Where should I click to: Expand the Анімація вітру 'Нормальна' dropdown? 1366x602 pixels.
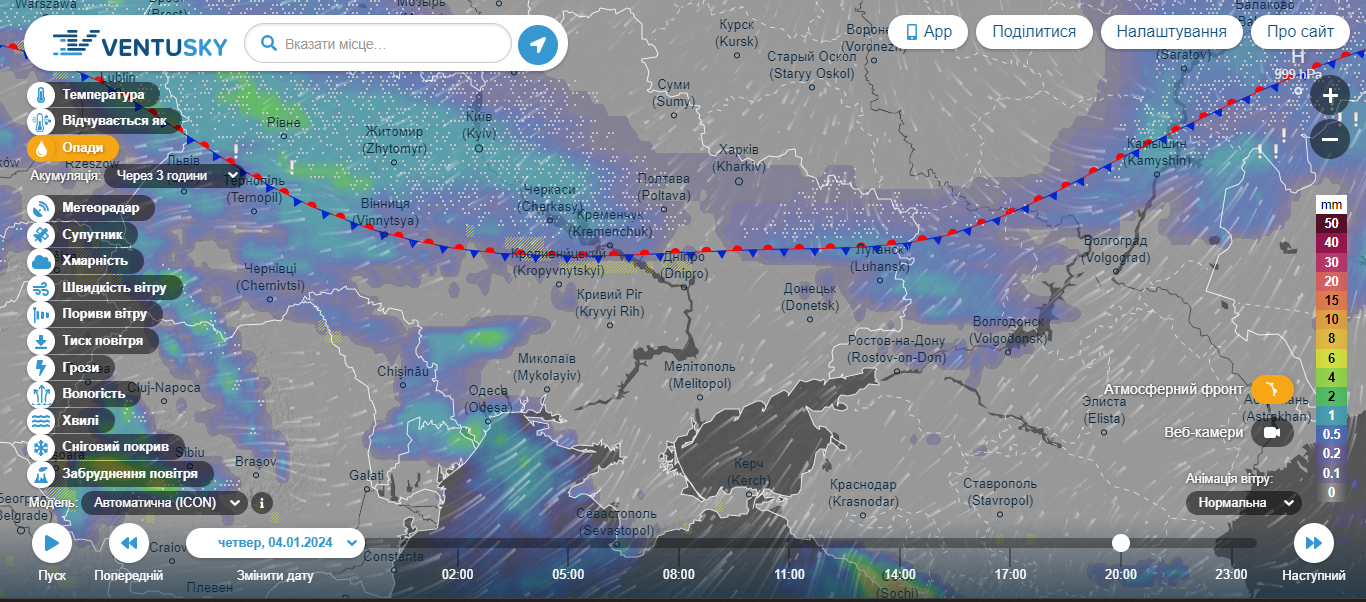click(1244, 502)
